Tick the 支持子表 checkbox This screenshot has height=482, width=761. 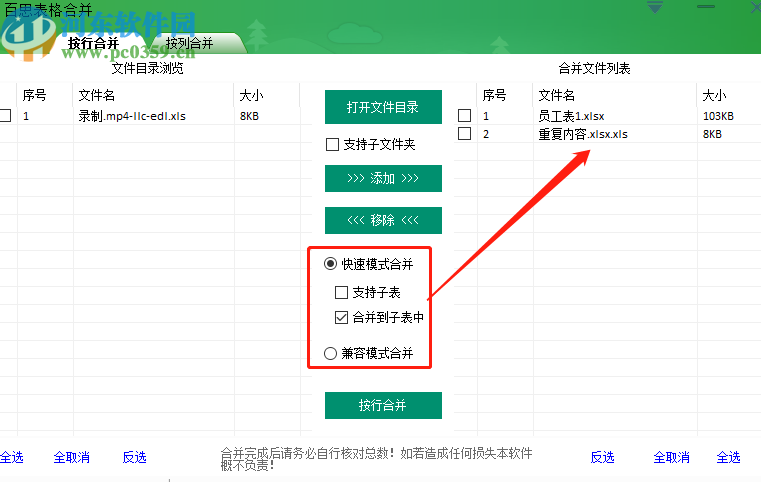pos(342,293)
